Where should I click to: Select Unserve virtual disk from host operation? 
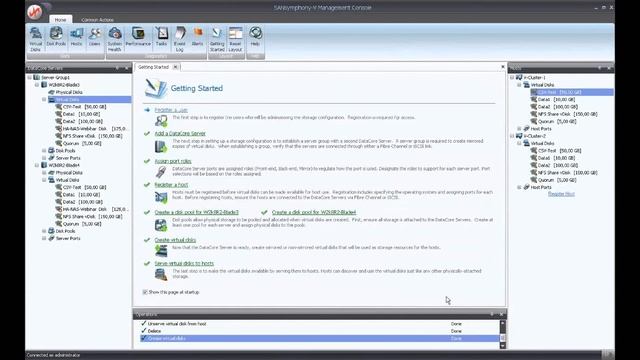pyautogui.click(x=319, y=324)
